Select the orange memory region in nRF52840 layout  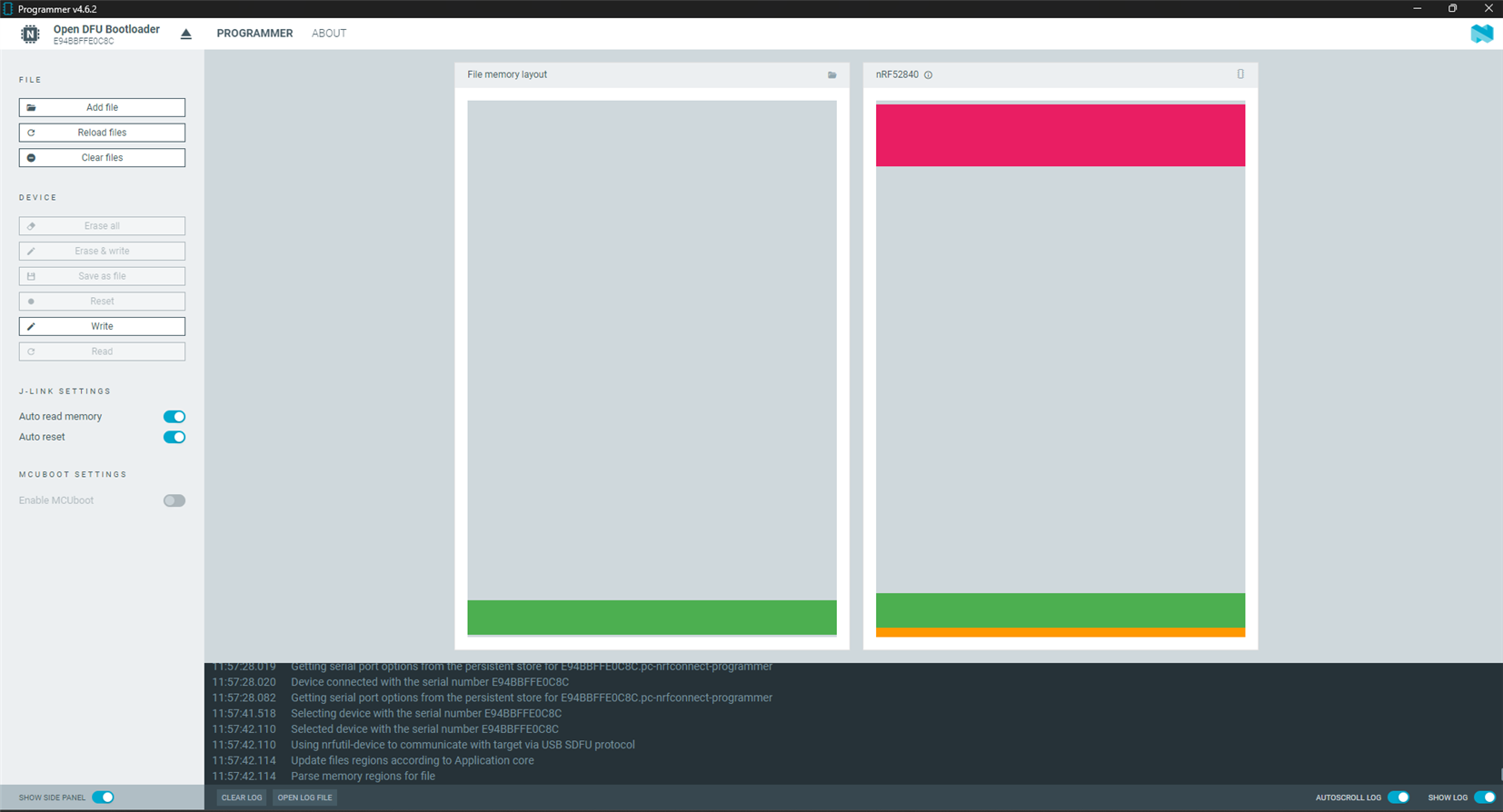(1060, 632)
